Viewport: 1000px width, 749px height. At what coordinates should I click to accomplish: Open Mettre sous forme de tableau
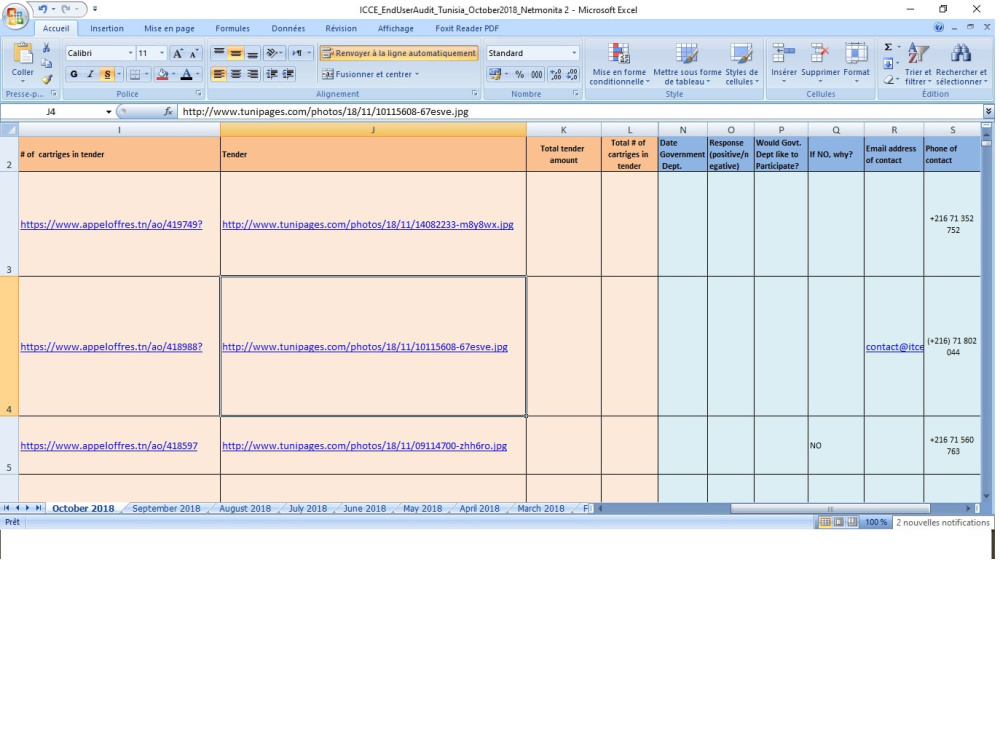(x=687, y=64)
